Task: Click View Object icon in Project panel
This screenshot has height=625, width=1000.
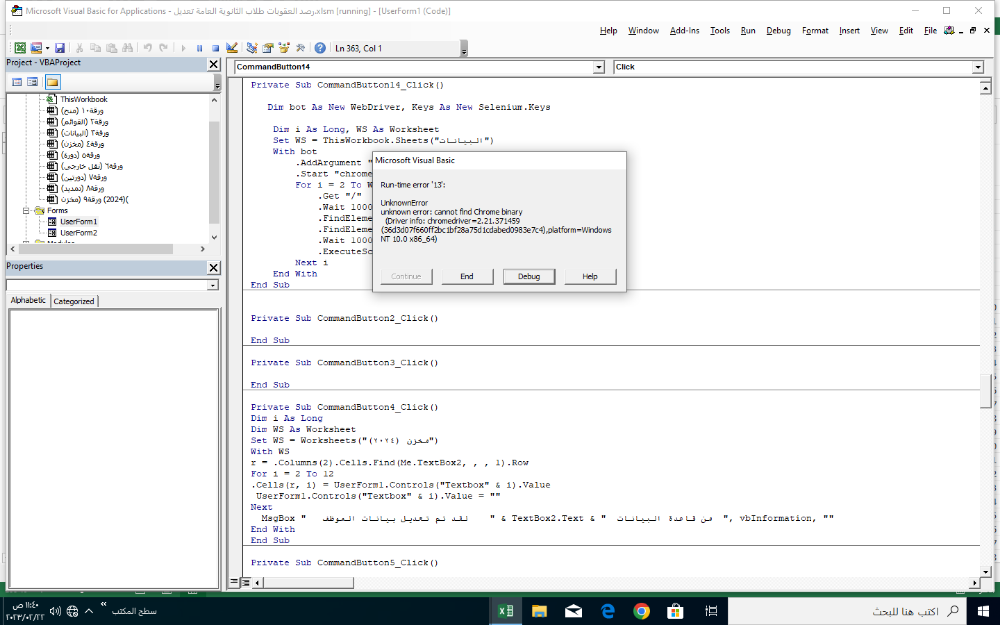Action: 33,82
